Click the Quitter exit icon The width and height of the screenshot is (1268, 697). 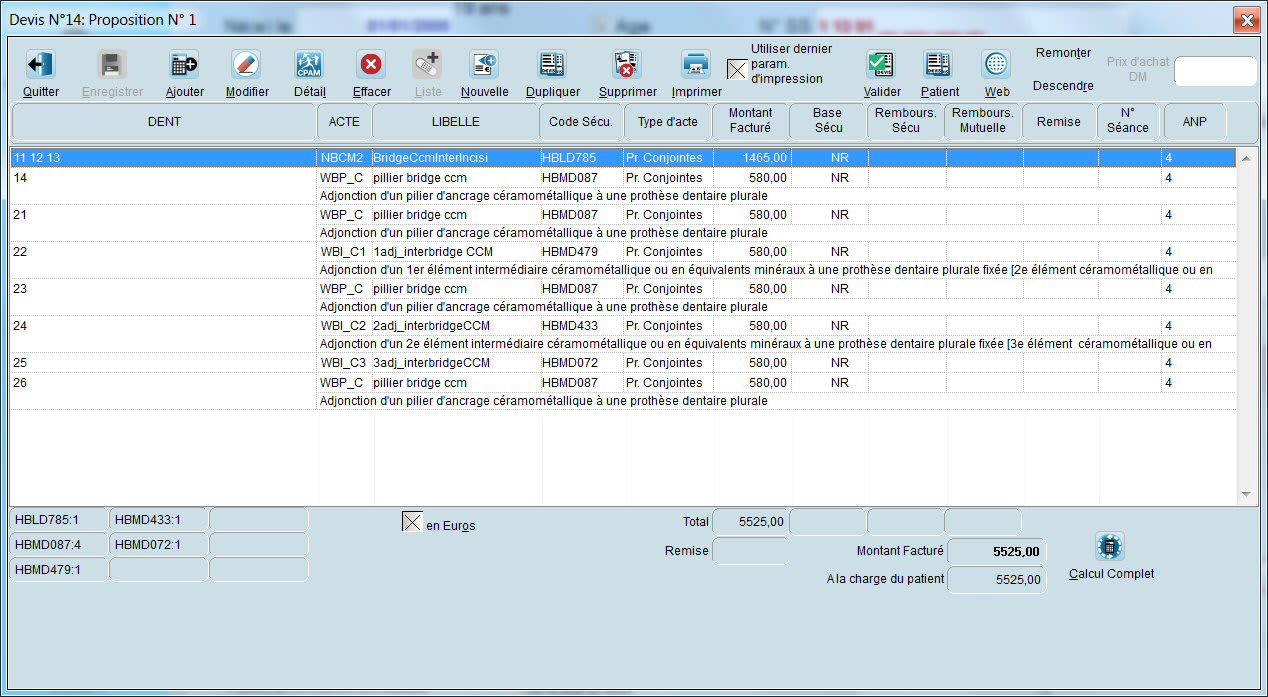click(40, 65)
